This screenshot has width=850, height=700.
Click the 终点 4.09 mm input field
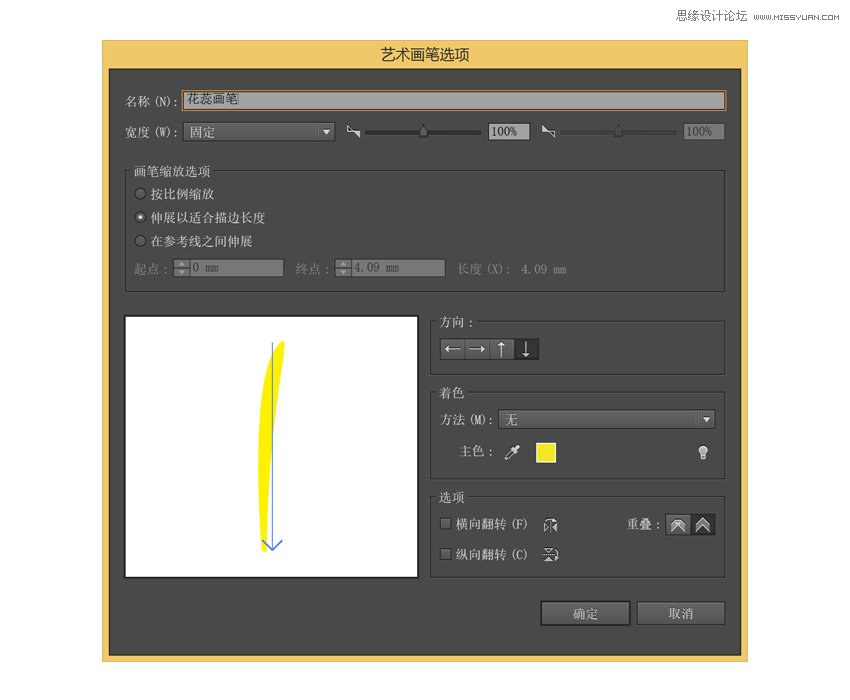click(x=398, y=268)
